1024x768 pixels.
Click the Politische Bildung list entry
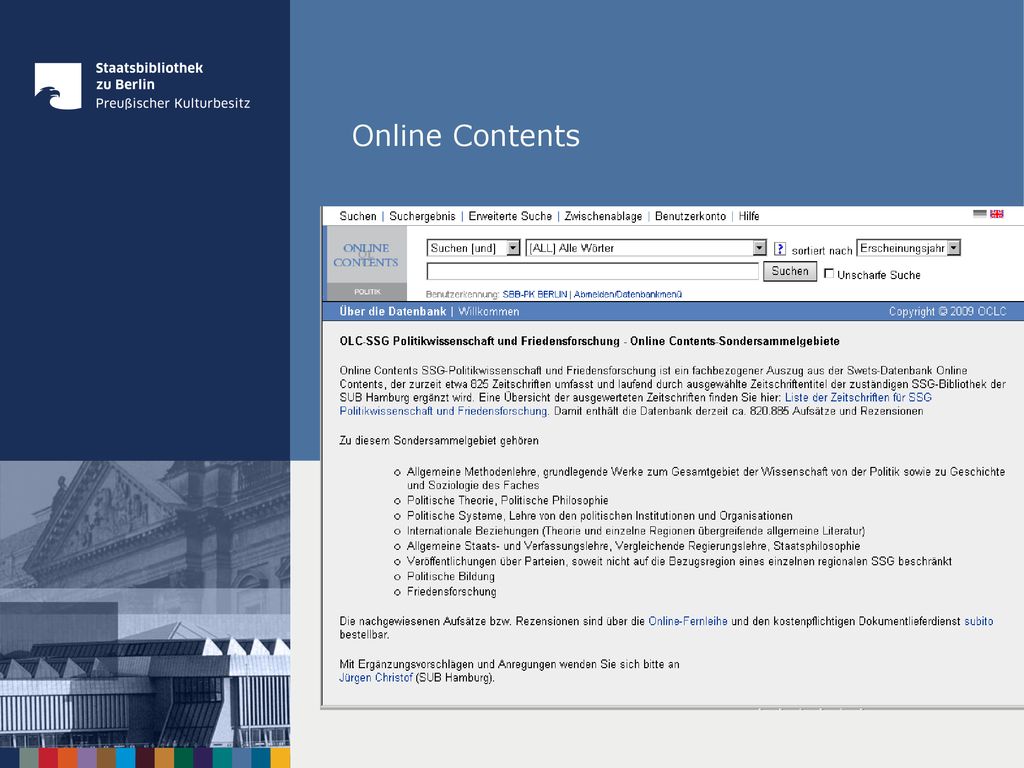tap(451, 577)
